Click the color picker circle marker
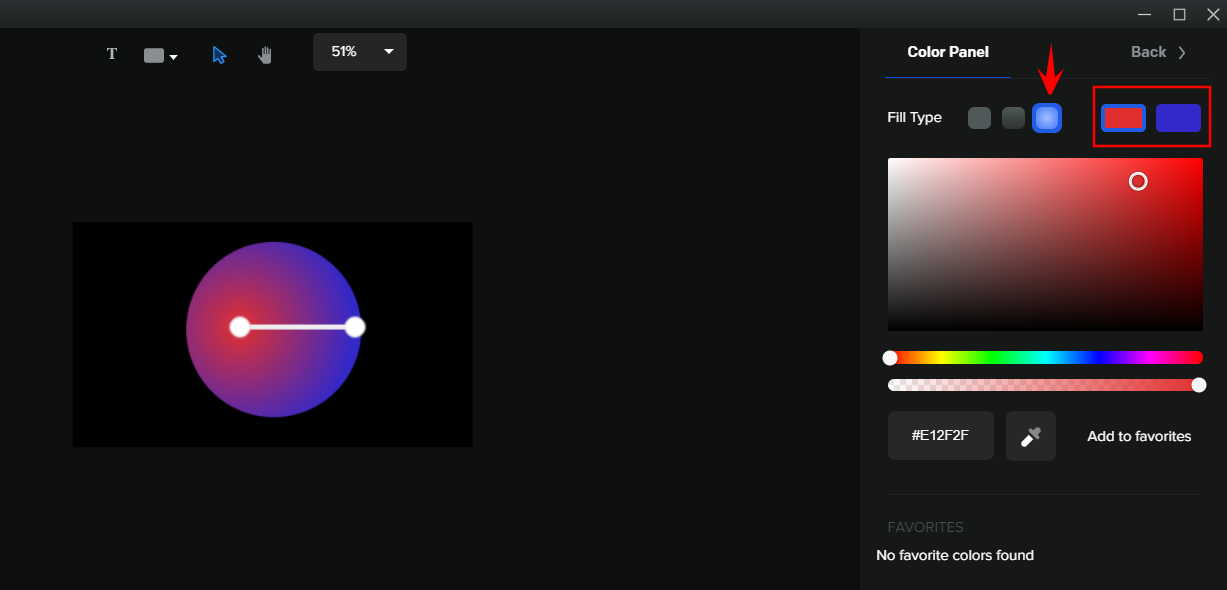This screenshot has height=590, width=1227. (1138, 181)
